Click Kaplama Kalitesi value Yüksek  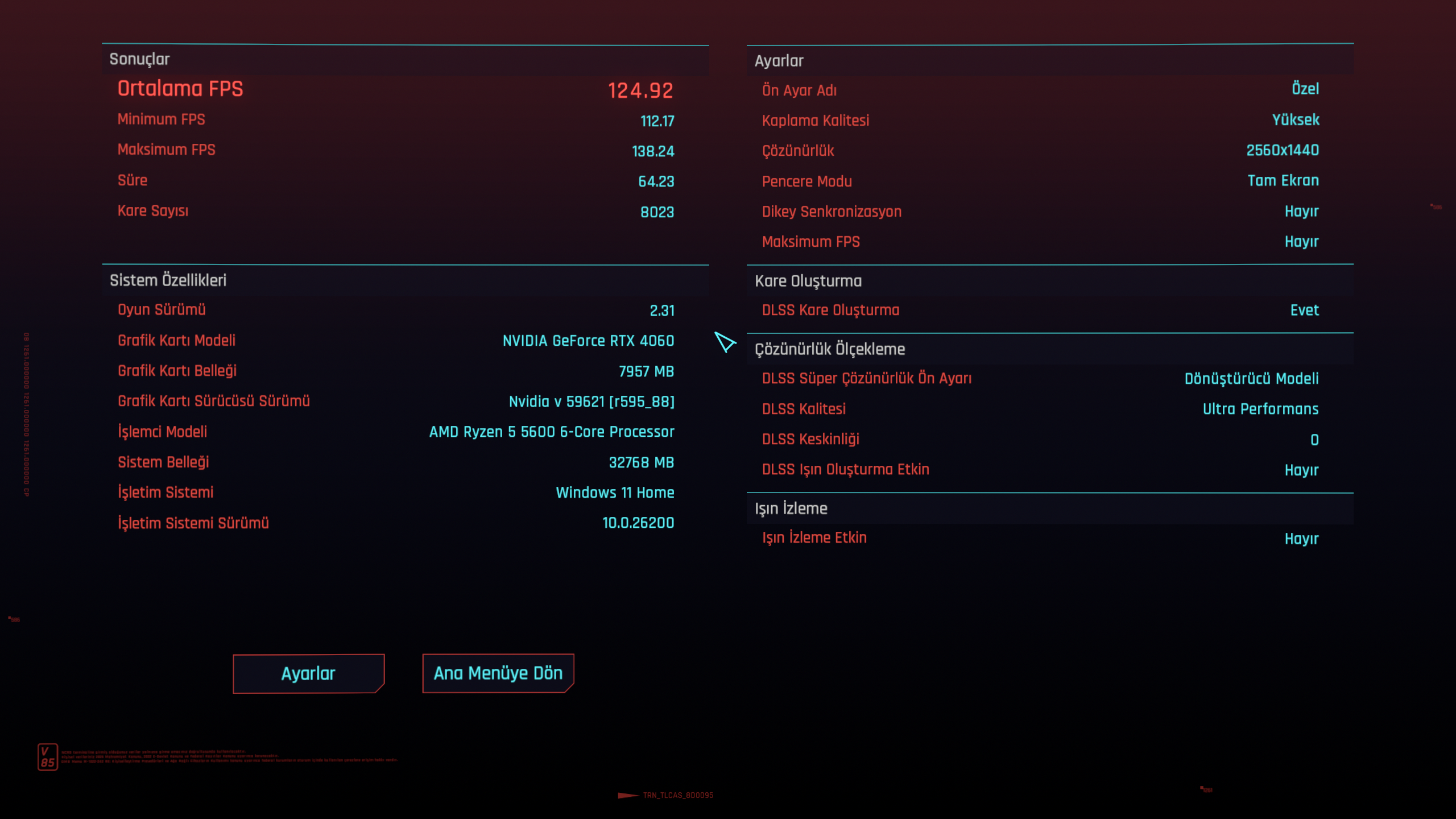(1296, 119)
